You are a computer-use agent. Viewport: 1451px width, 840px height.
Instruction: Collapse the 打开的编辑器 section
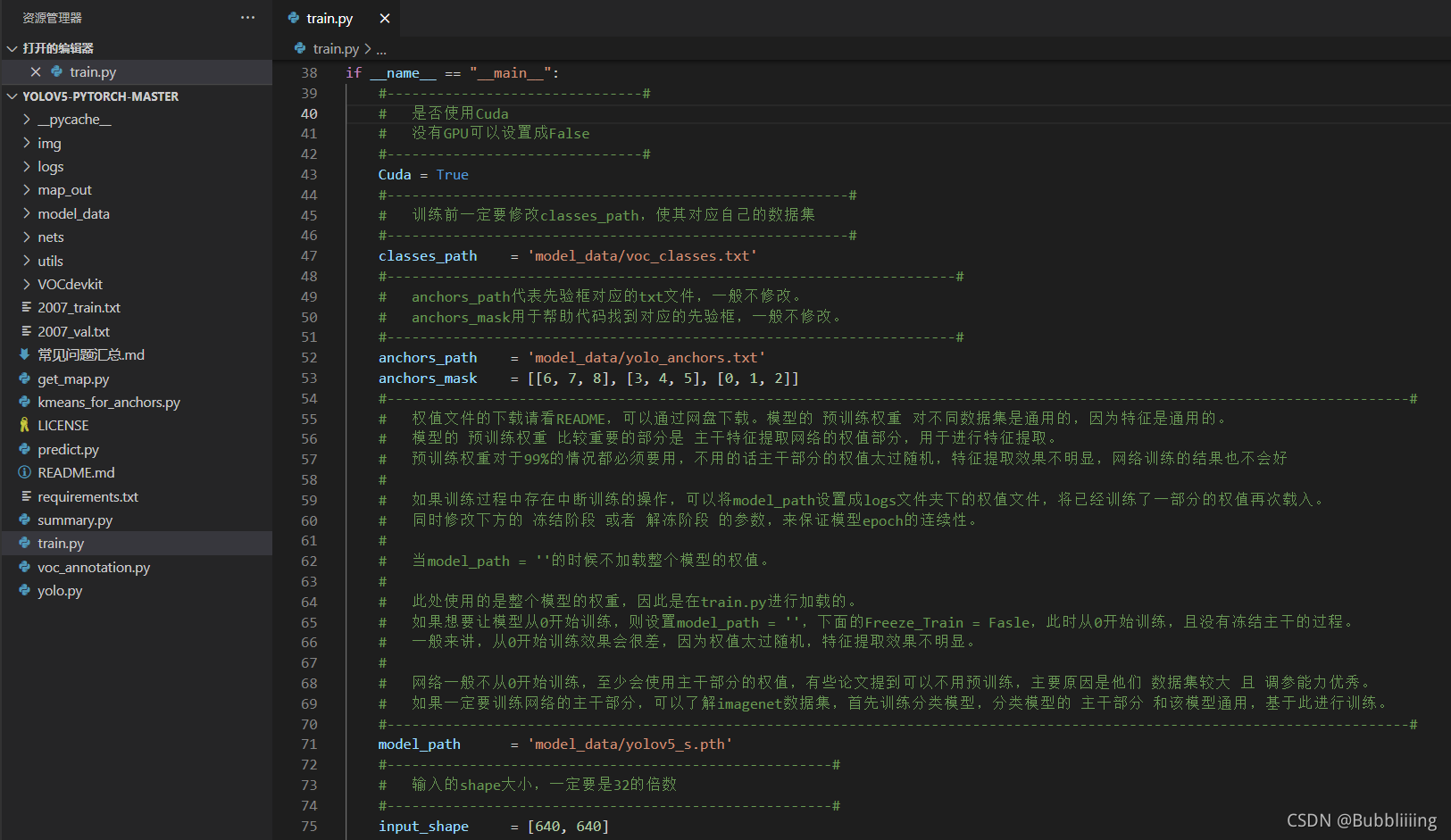(12, 48)
